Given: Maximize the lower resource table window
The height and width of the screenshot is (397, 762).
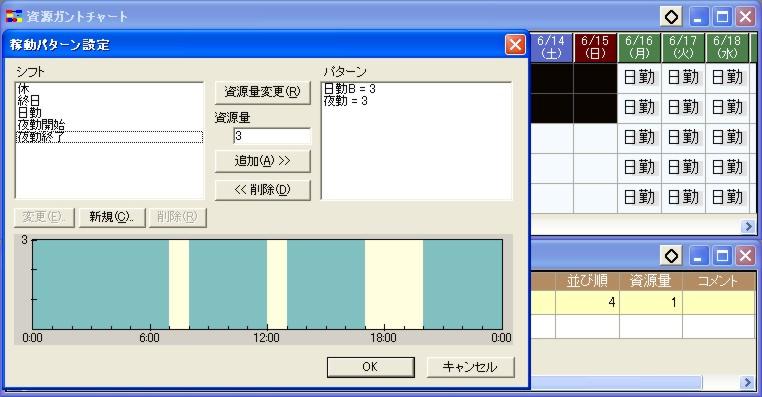Looking at the screenshot, I should (722, 256).
